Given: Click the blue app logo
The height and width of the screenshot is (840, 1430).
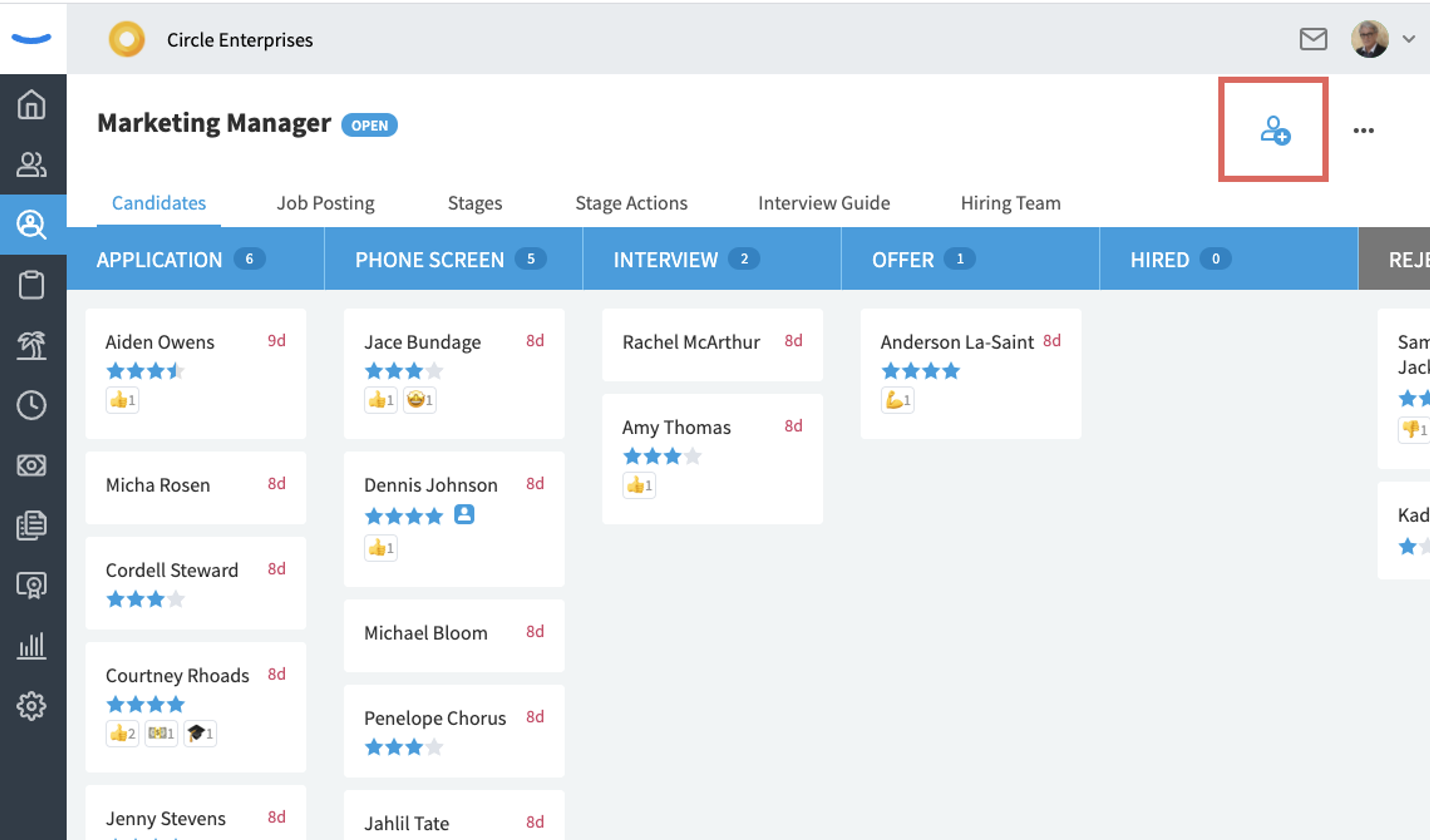Looking at the screenshot, I should coord(32,39).
